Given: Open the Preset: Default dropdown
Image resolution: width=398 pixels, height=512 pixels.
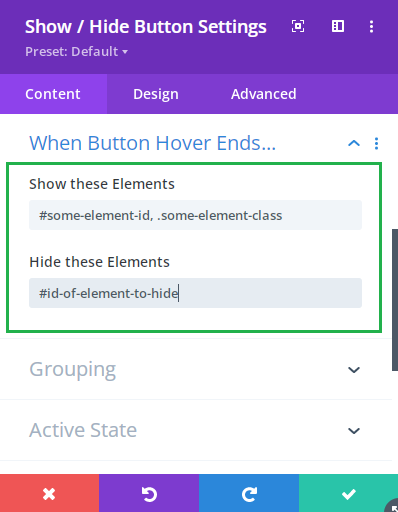Looking at the screenshot, I should pos(77,52).
